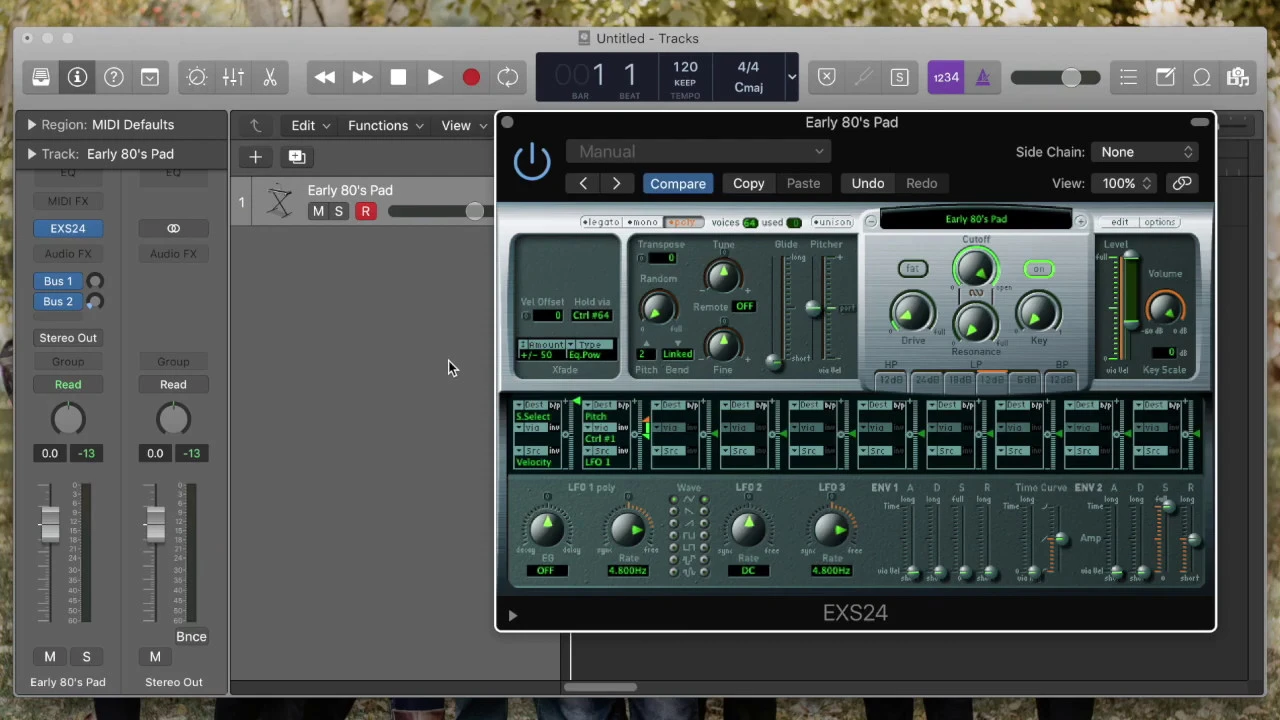The width and height of the screenshot is (1280, 720).
Task: Open the Editors scissors icon
Action: point(270,77)
